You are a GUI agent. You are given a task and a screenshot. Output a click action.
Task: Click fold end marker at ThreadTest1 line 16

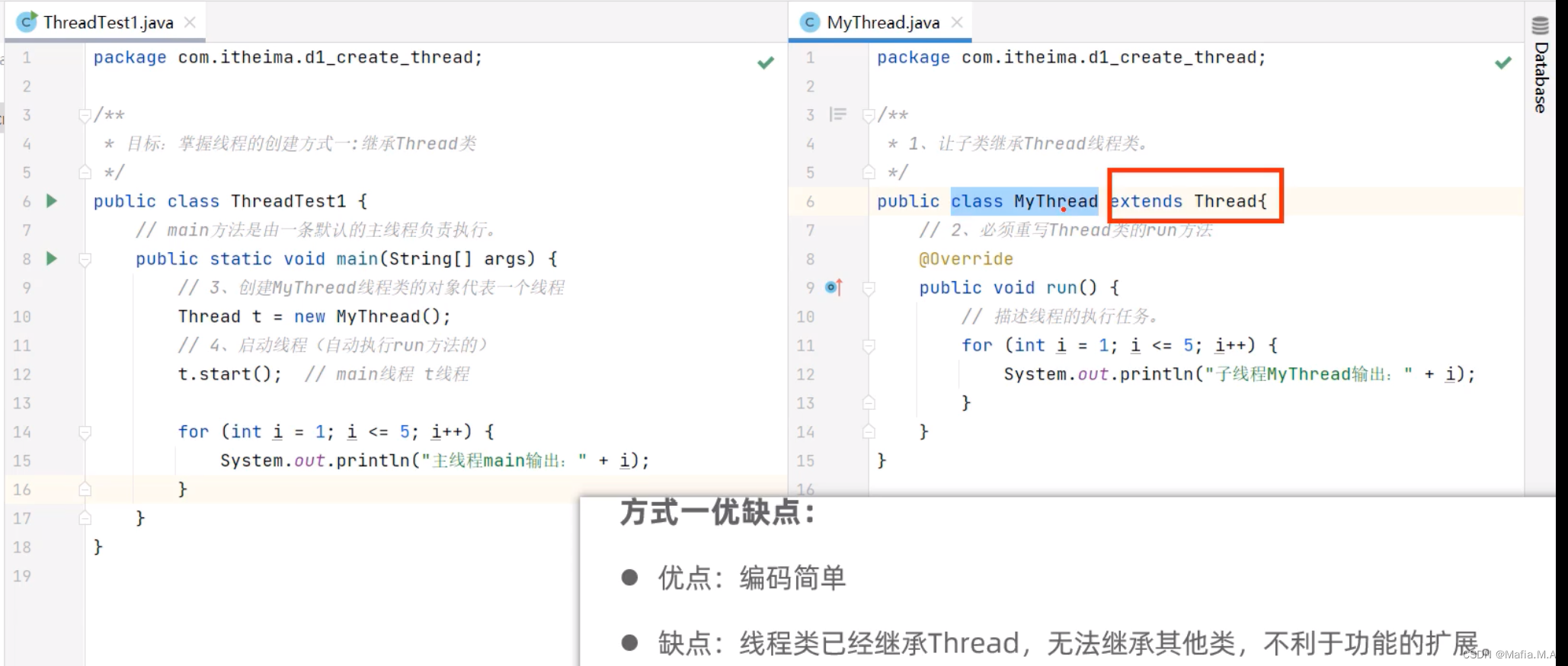tap(85, 489)
